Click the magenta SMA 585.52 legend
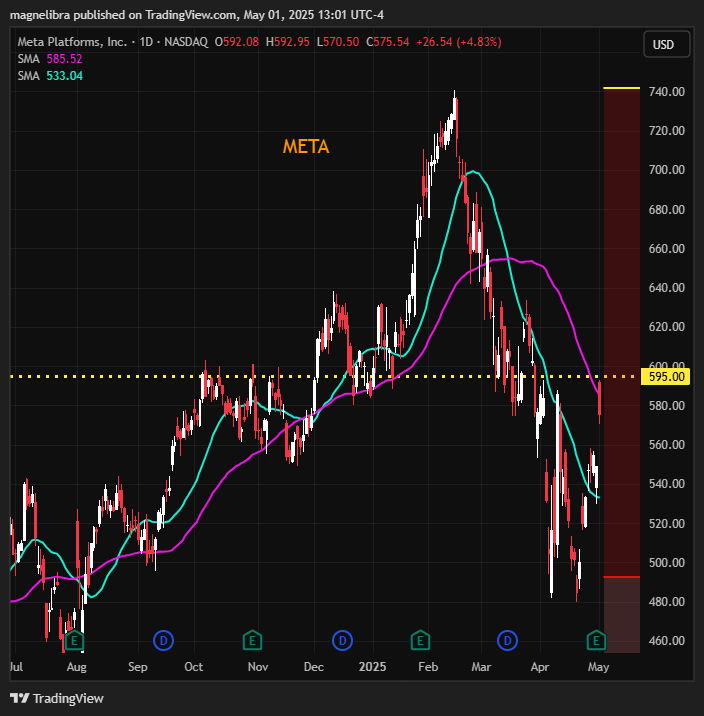704x716 pixels. tap(50, 59)
